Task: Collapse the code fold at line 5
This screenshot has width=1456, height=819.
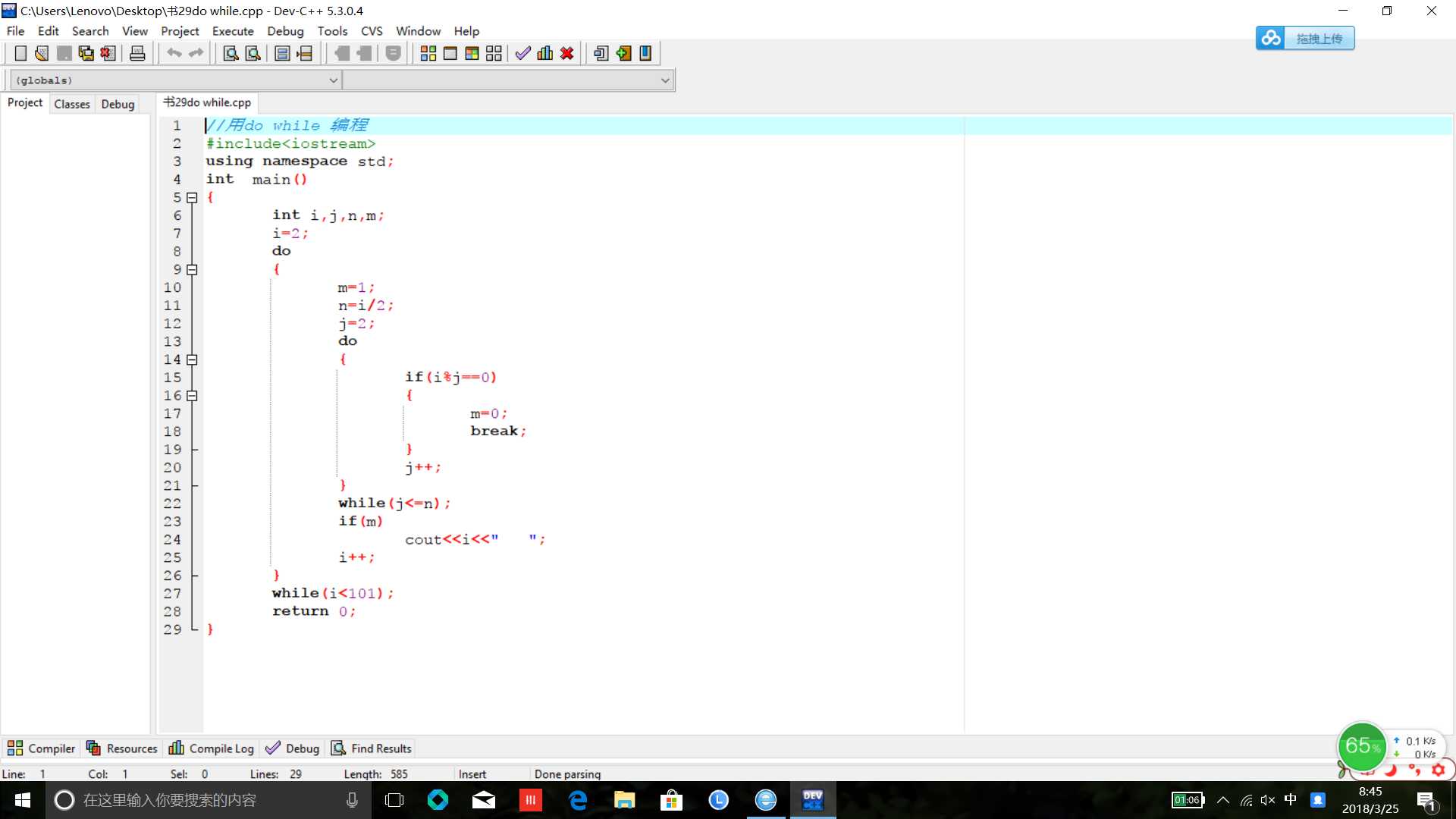Action: click(192, 197)
